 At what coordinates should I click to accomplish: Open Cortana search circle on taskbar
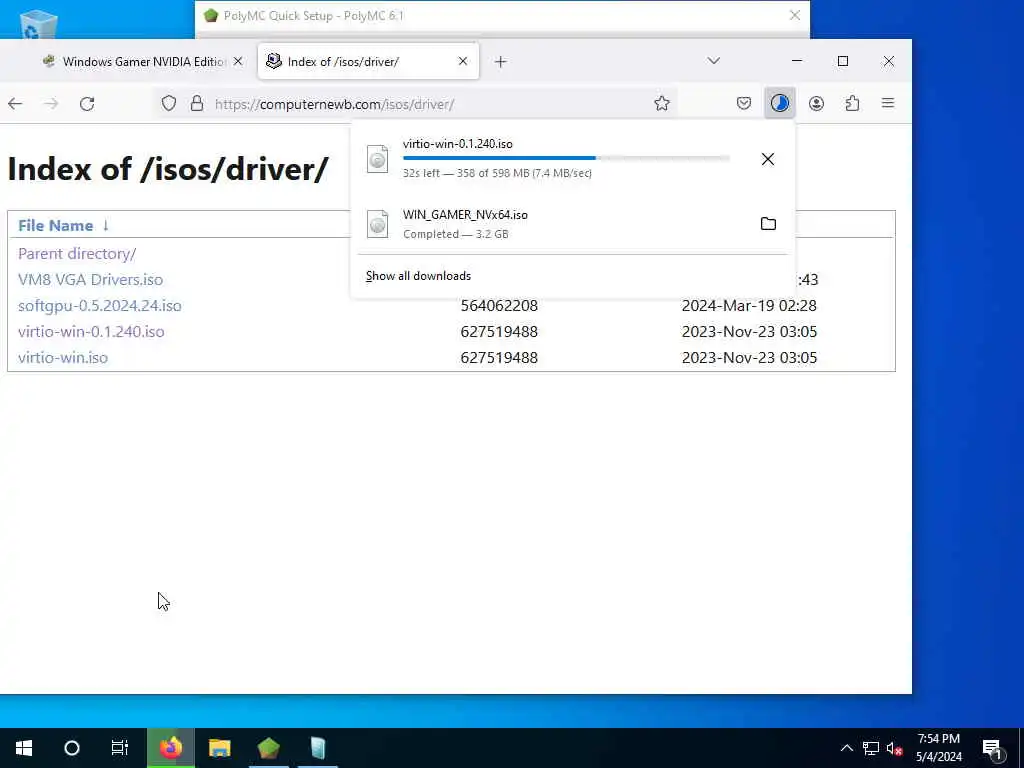point(72,748)
